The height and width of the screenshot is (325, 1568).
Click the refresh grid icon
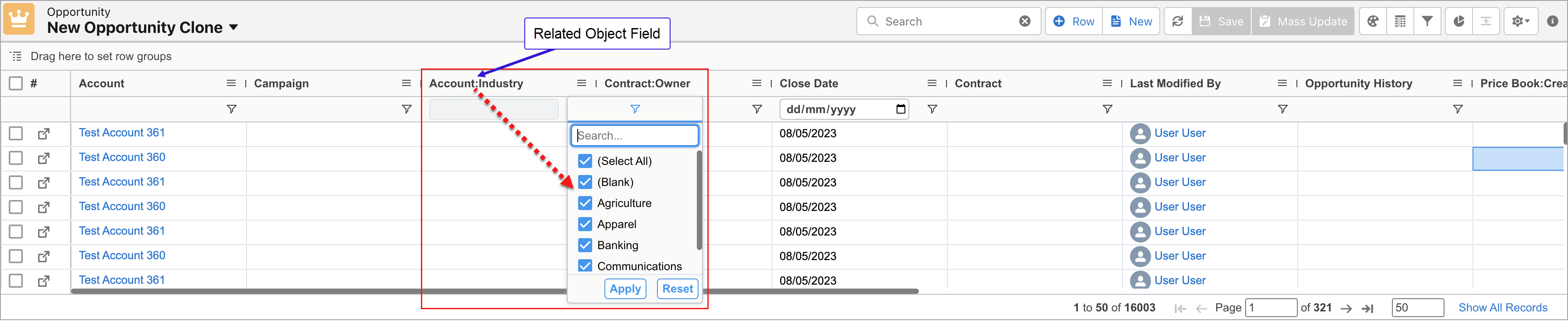click(x=1177, y=21)
